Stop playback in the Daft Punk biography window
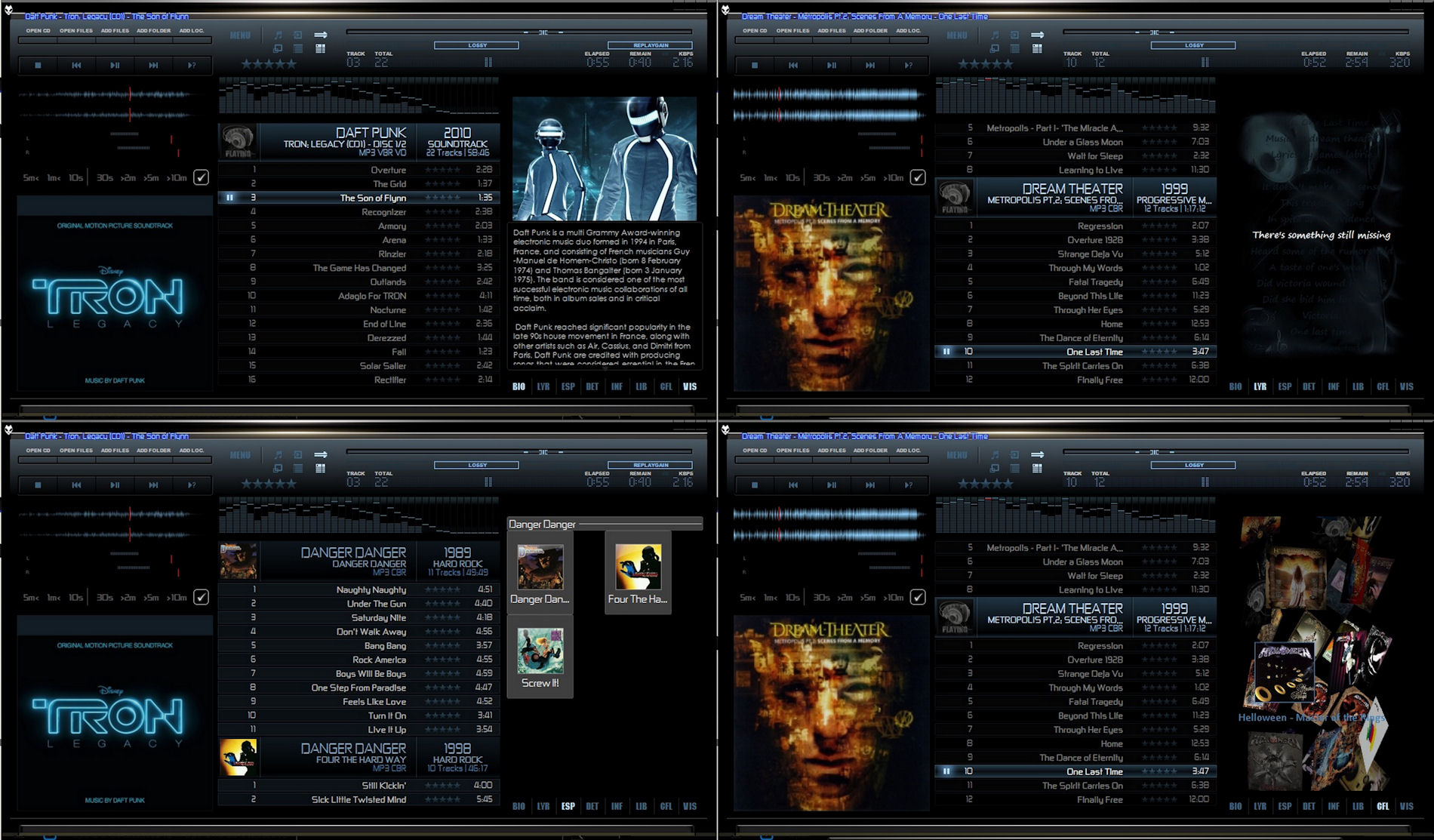The width and height of the screenshot is (1434, 840). click(x=38, y=66)
